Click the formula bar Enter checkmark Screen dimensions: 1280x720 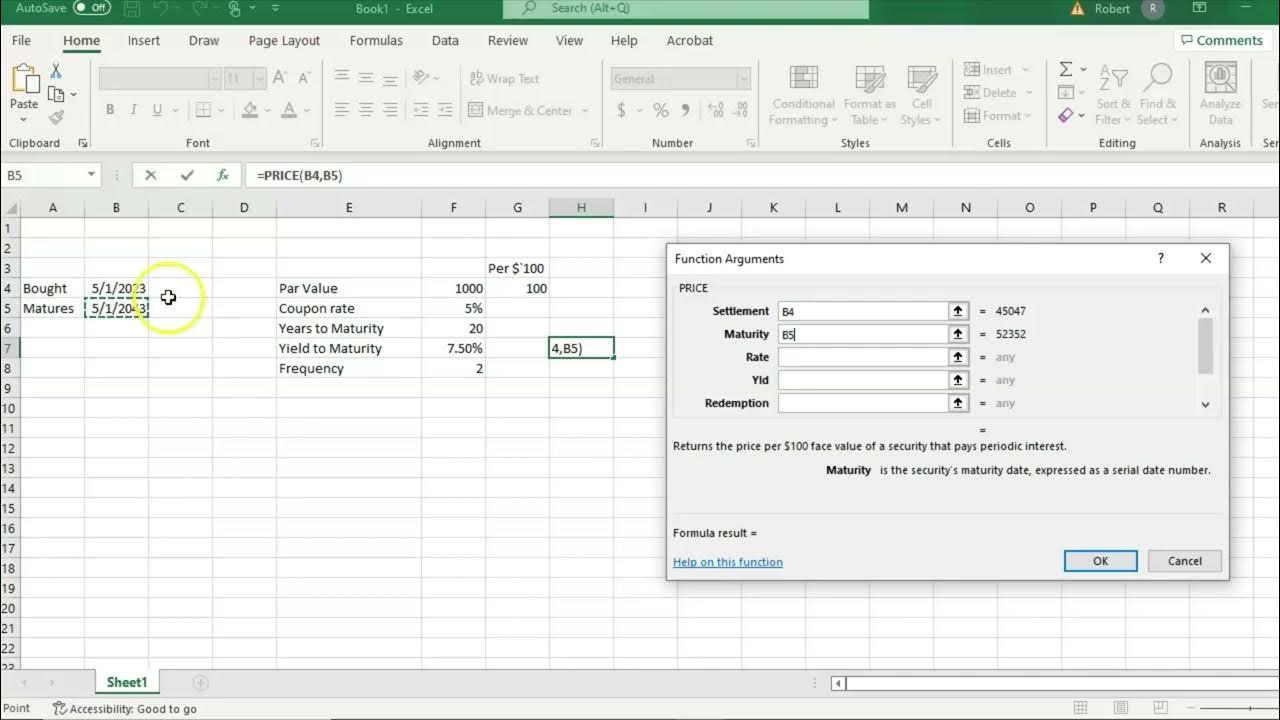tap(187, 175)
